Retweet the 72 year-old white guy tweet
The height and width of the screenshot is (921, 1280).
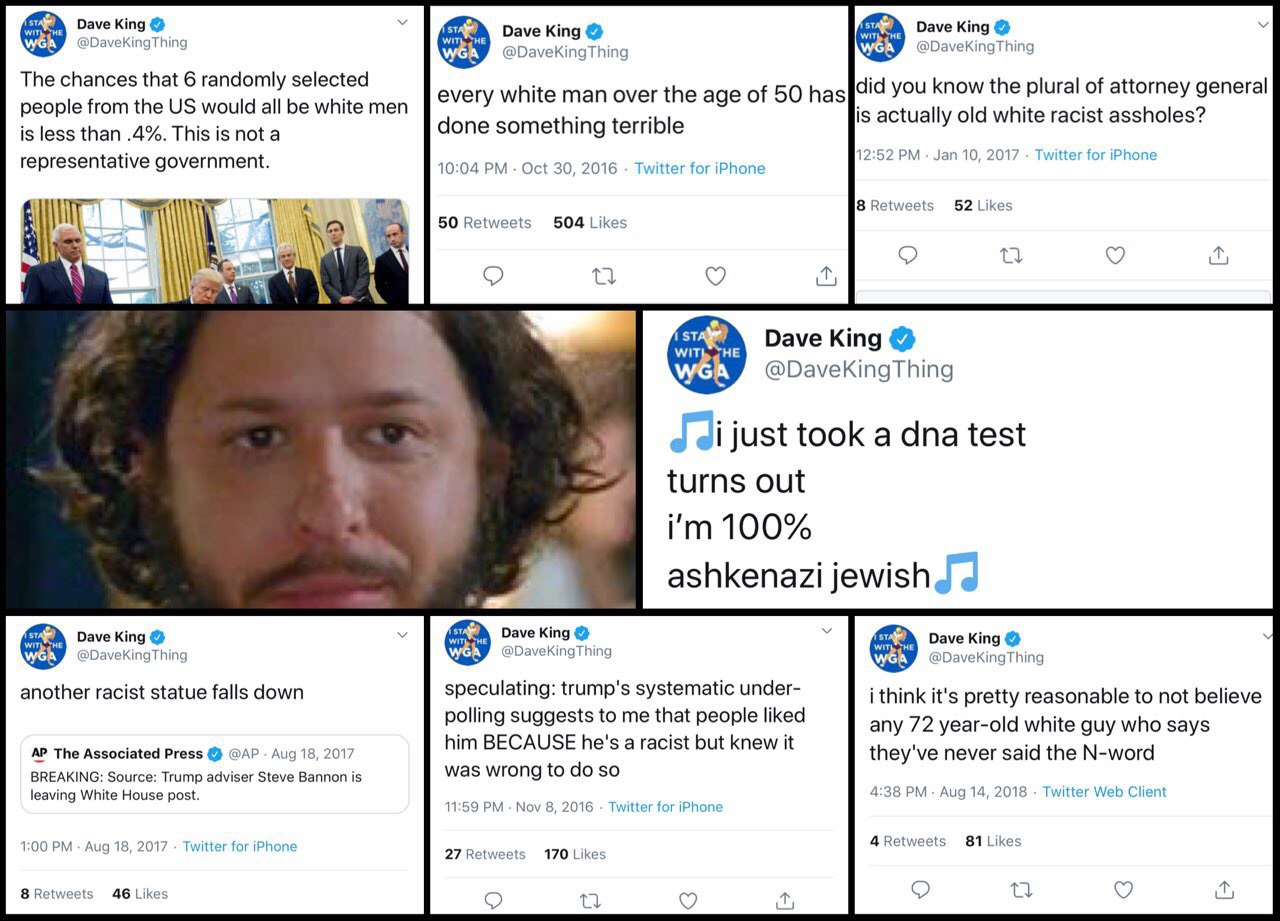[x=1022, y=889]
